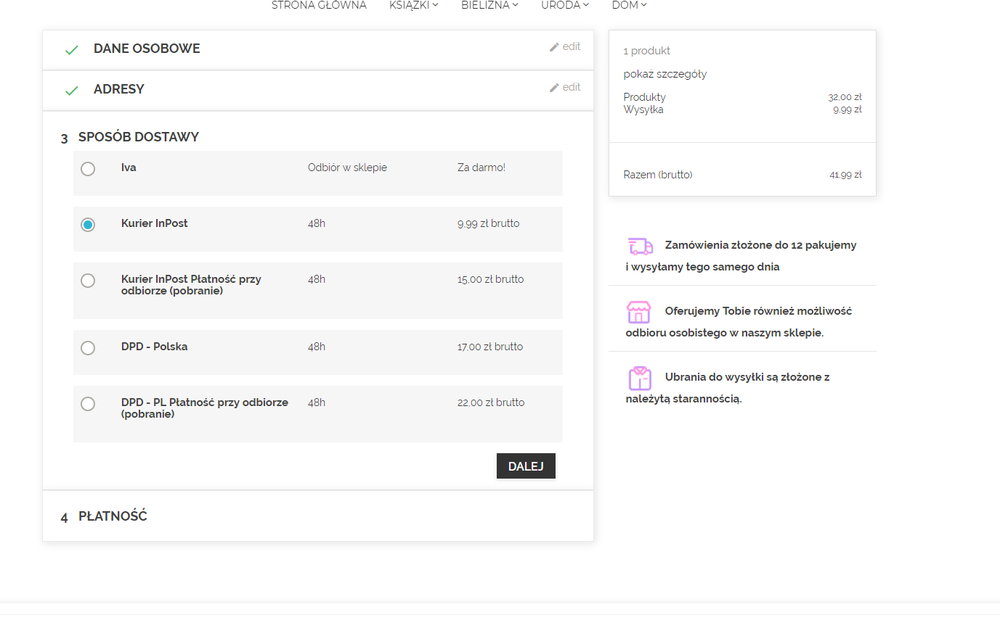This screenshot has height=620, width=1000.
Task: Click the 9,99 zł brutto price
Action: point(489,224)
